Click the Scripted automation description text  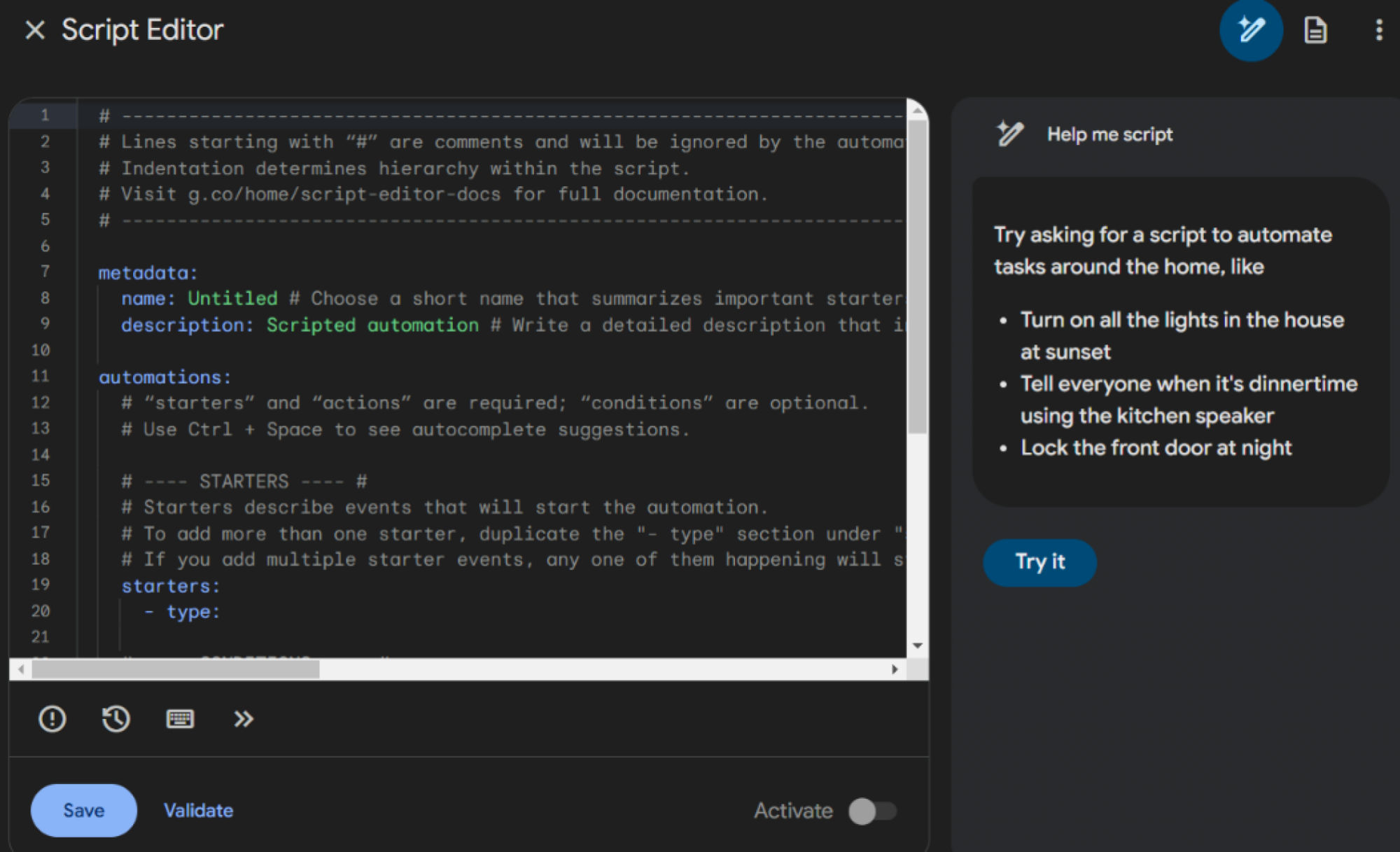(x=372, y=324)
